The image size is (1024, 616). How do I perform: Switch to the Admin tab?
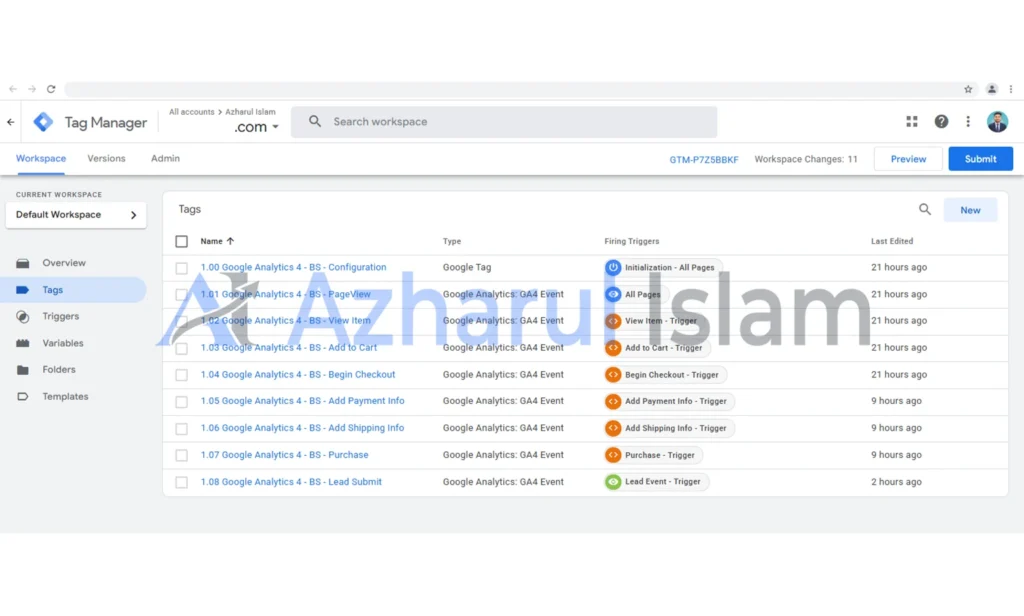(165, 159)
